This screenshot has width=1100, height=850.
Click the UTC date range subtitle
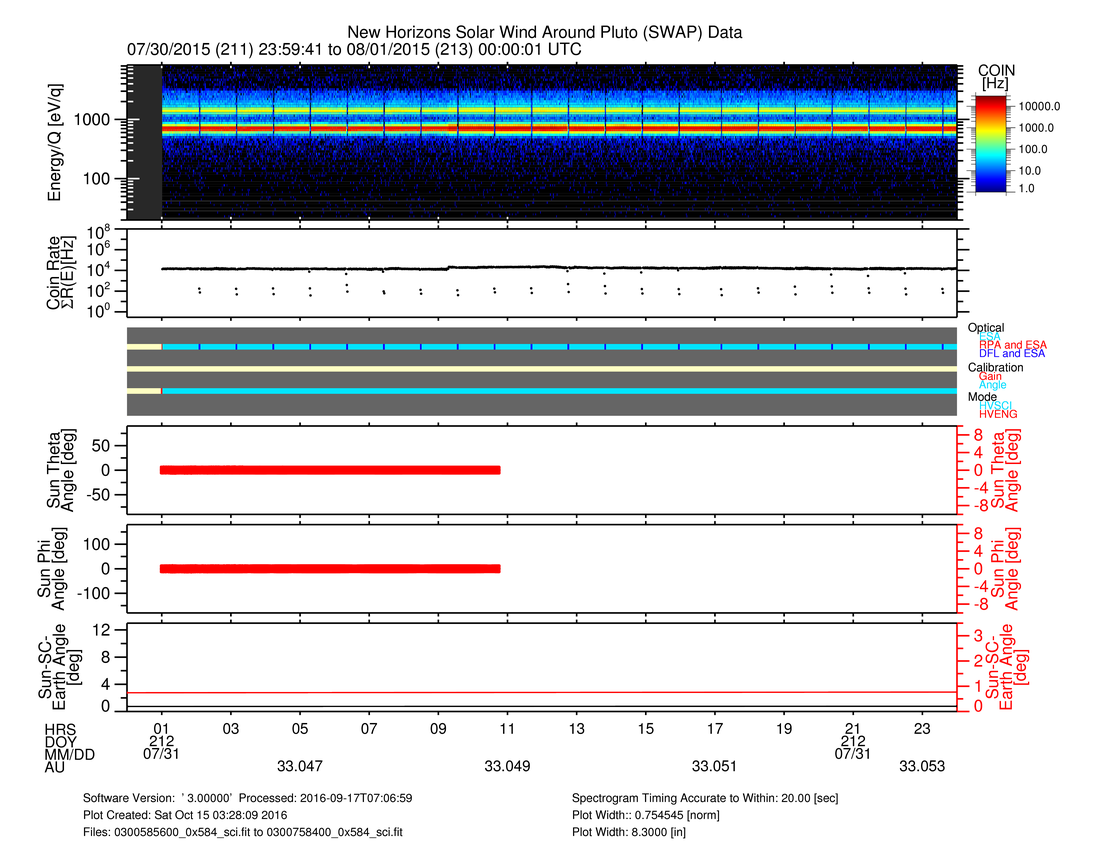pos(354,49)
